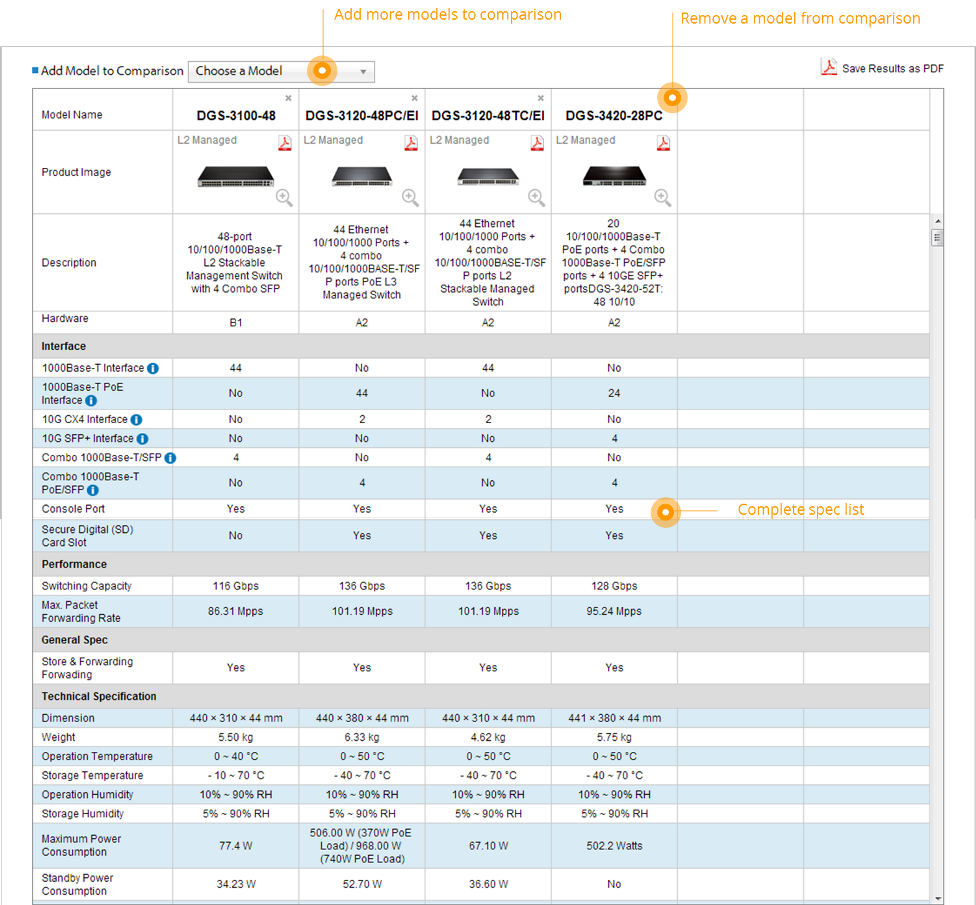Click the spec table's vertical scrollbar thumb
This screenshot has width=976, height=905.
(937, 238)
